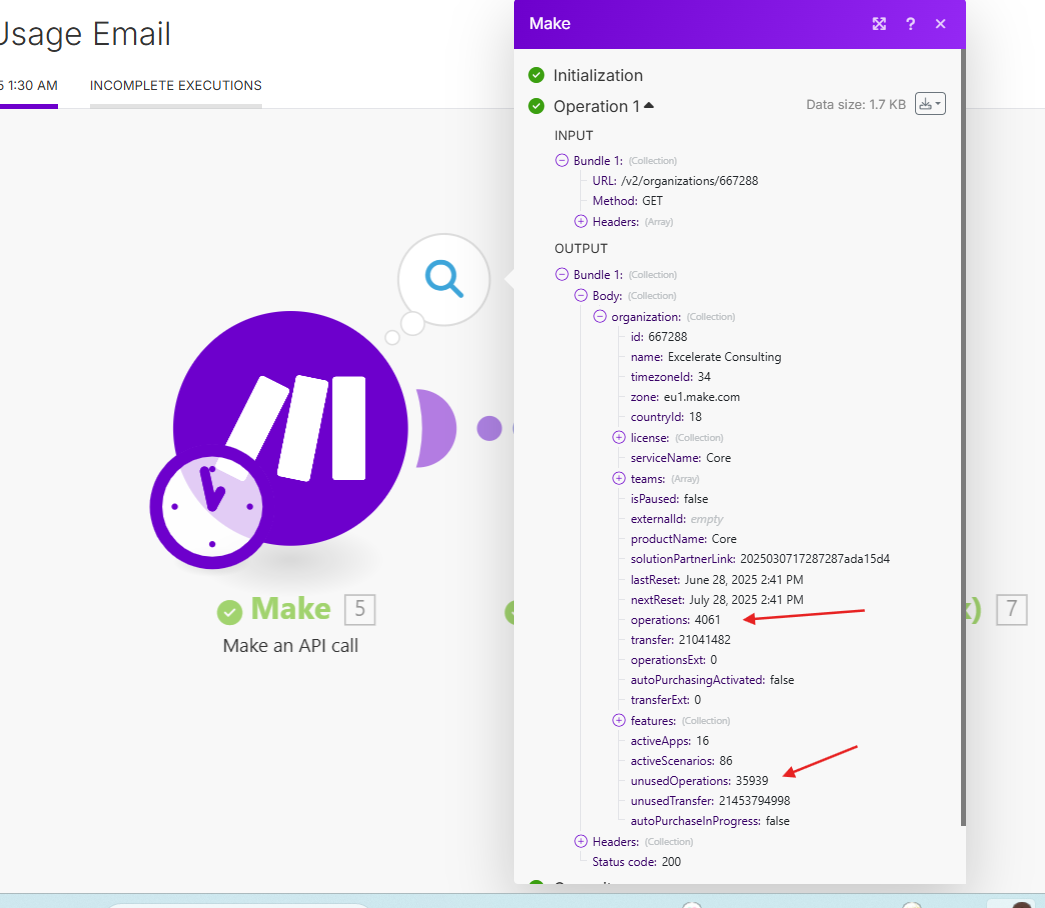The height and width of the screenshot is (908, 1045).
Task: Collapse the organization collection
Action: tap(600, 317)
